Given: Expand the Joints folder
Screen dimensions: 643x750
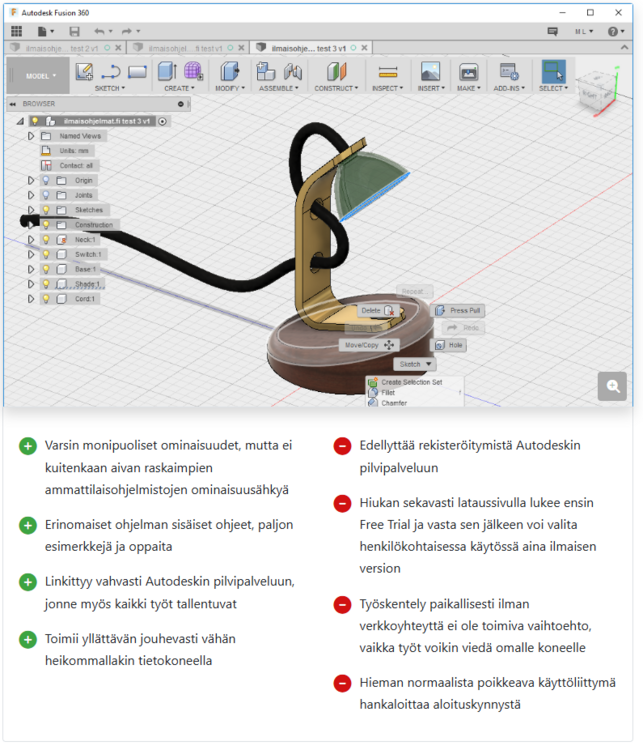Looking at the screenshot, I should (31, 195).
